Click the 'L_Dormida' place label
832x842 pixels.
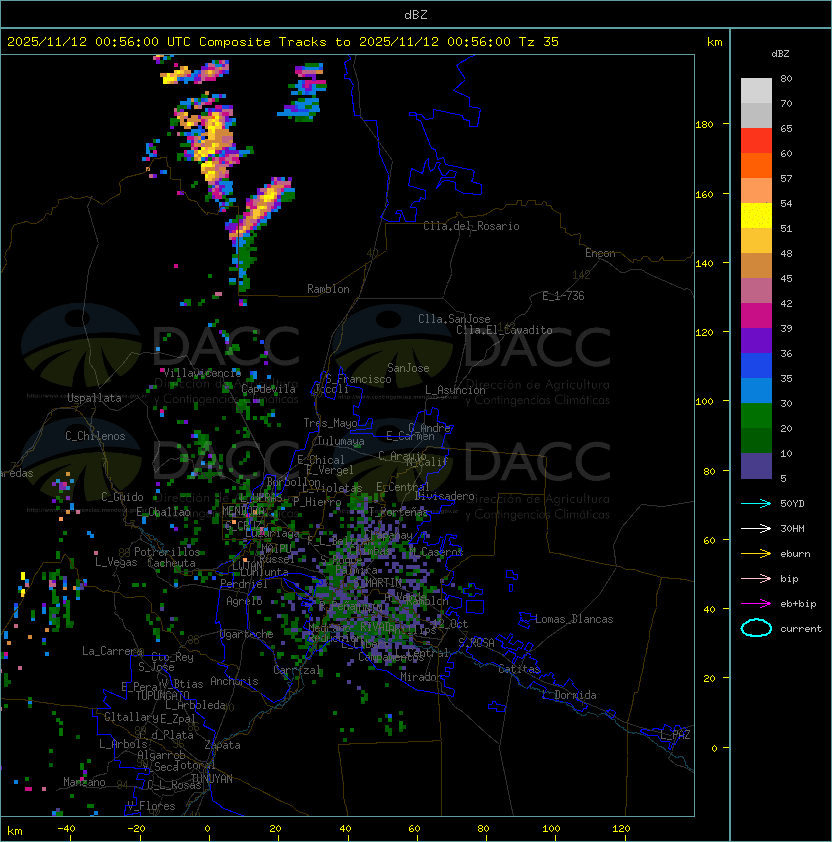[569, 695]
